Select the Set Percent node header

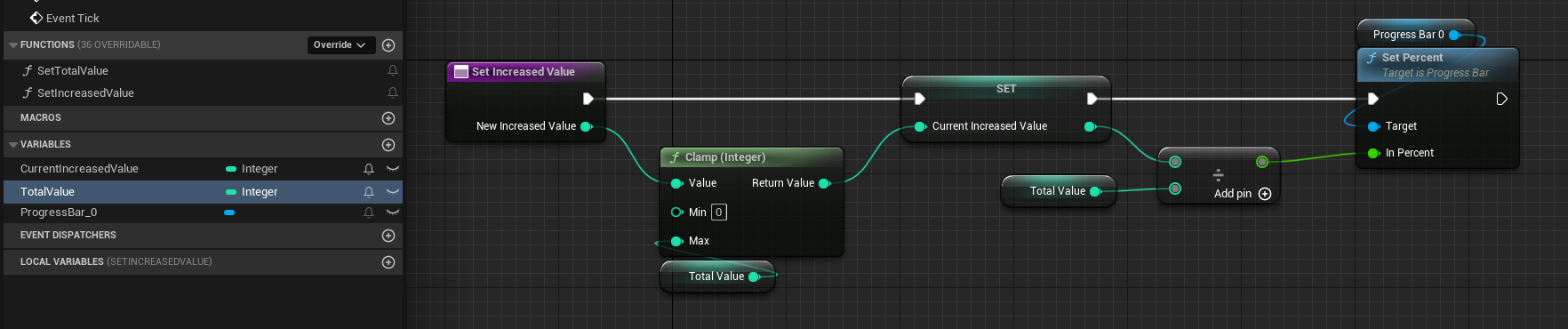(1437, 64)
